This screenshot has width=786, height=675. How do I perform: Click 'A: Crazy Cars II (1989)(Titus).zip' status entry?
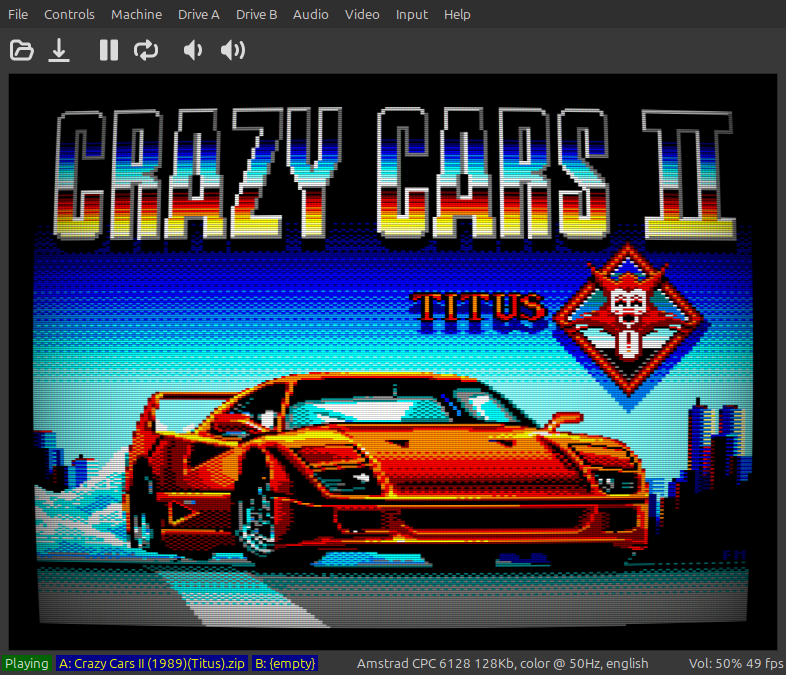(x=151, y=663)
